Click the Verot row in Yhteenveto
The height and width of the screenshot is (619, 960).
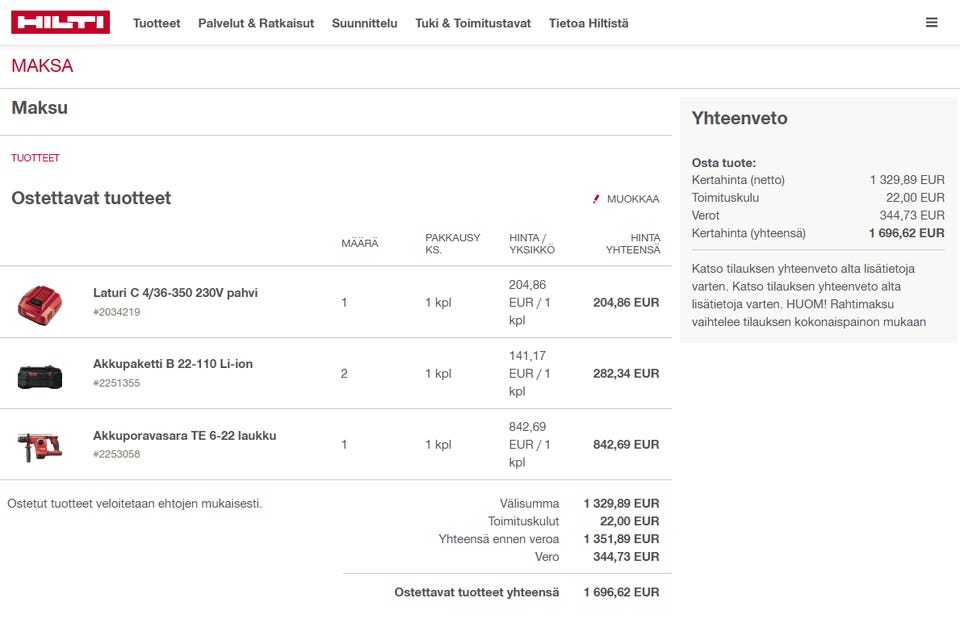pyautogui.click(x=818, y=216)
